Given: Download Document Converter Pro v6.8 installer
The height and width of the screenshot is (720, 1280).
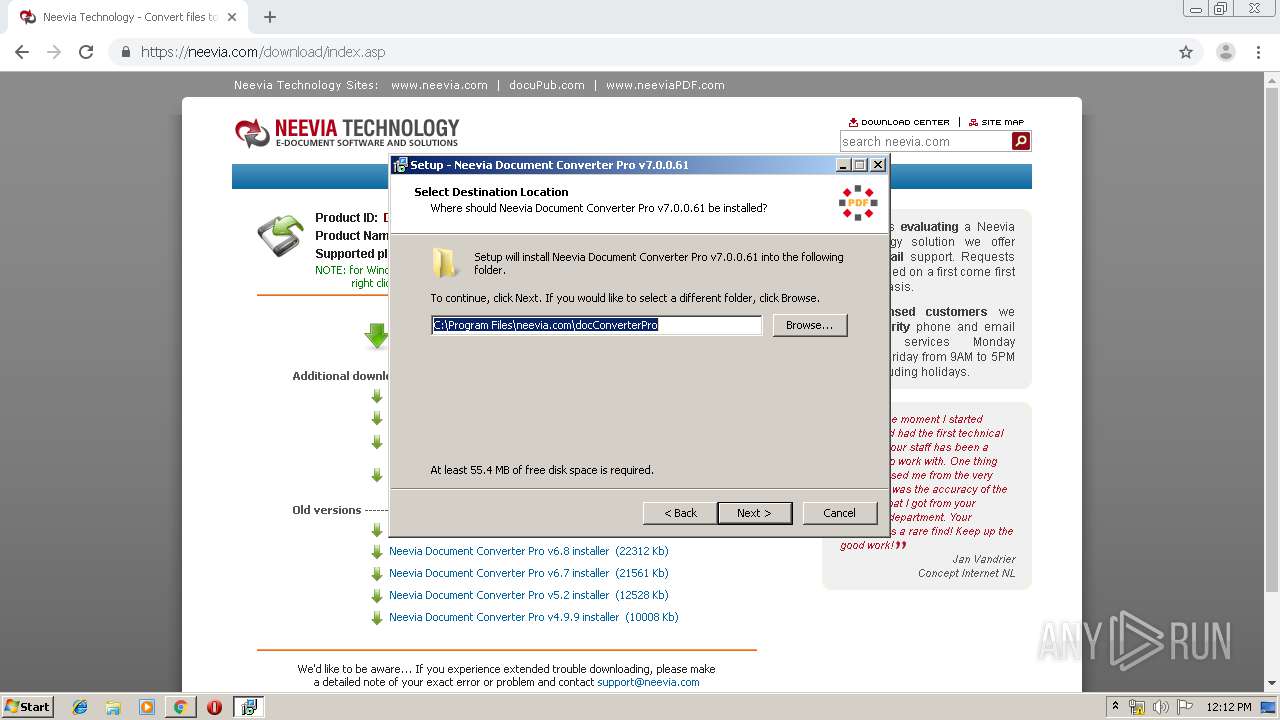Looking at the screenshot, I should pyautogui.click(x=528, y=551).
